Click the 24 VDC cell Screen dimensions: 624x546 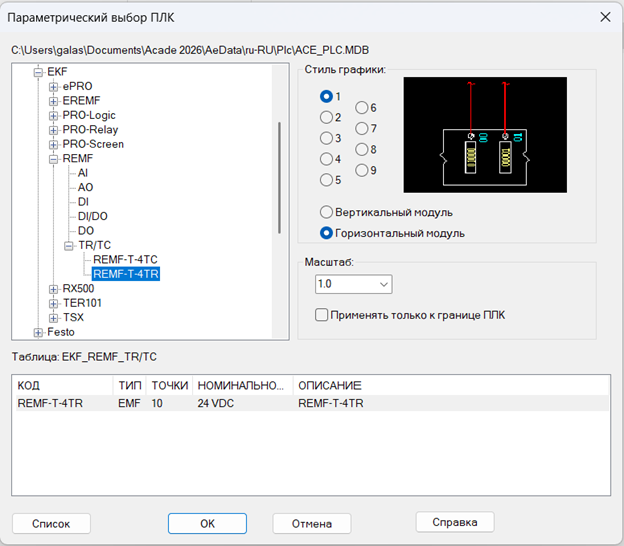pos(215,404)
